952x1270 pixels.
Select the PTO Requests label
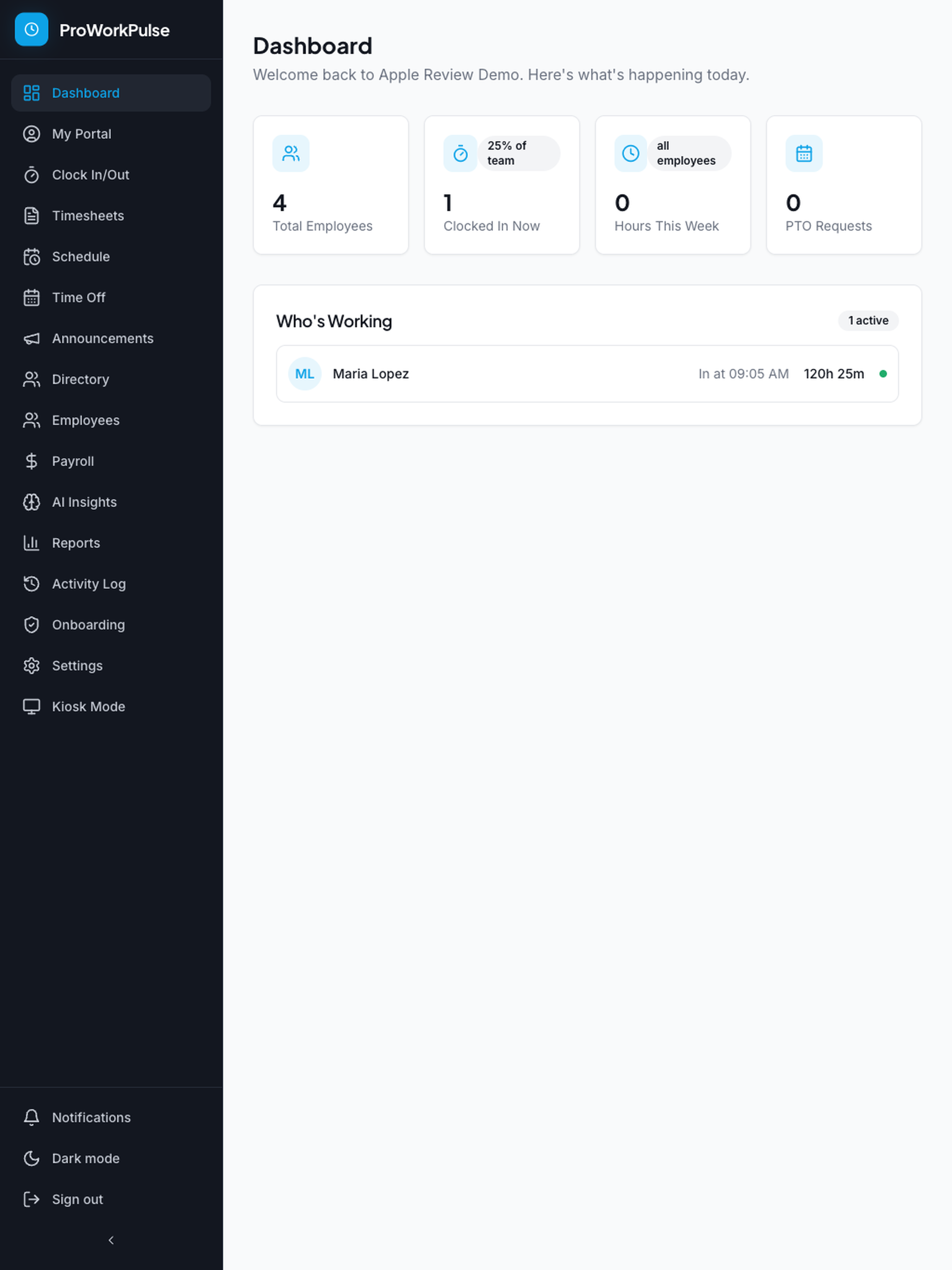pyautogui.click(x=828, y=226)
